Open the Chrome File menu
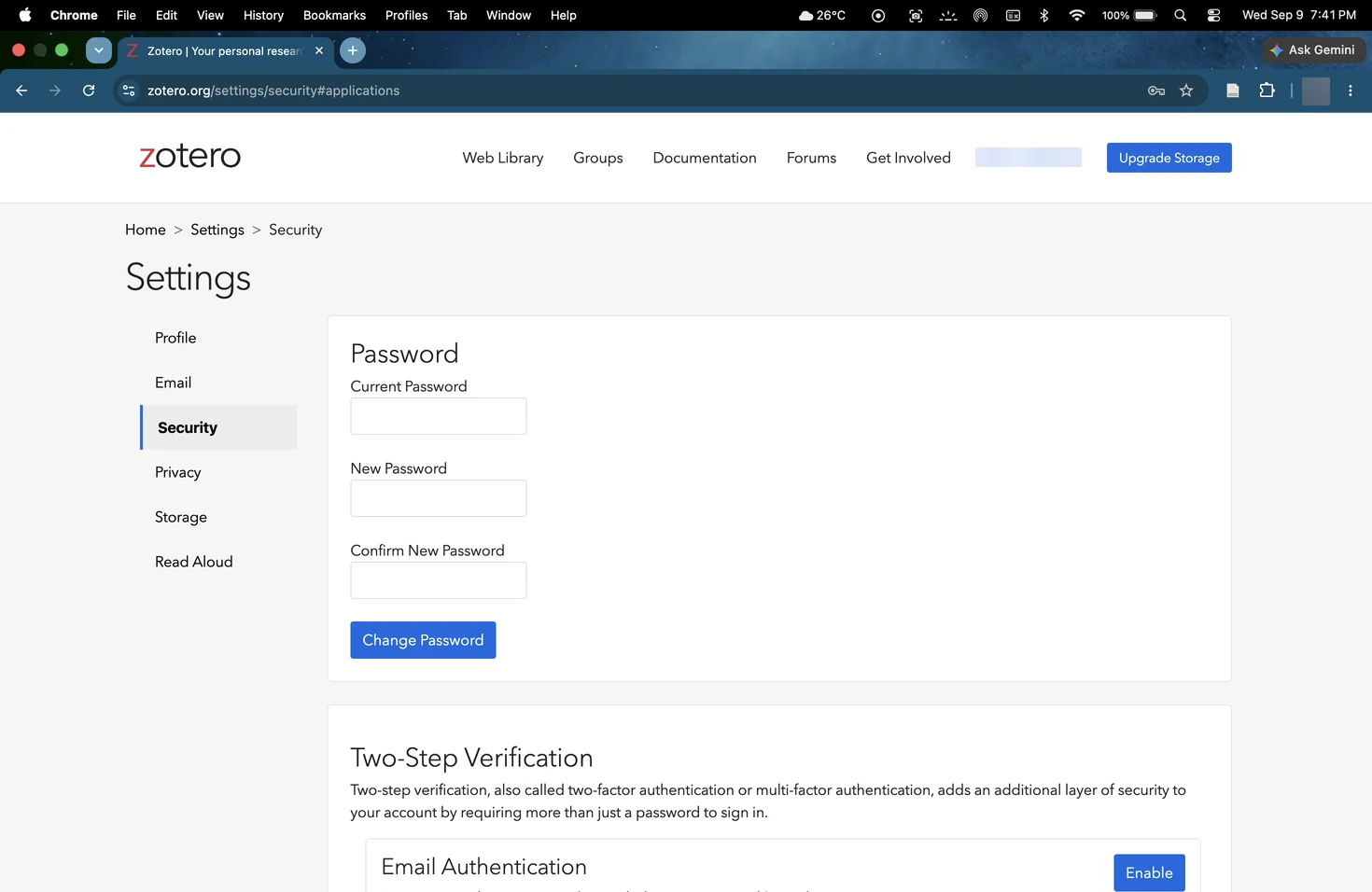1372x892 pixels. (126, 15)
